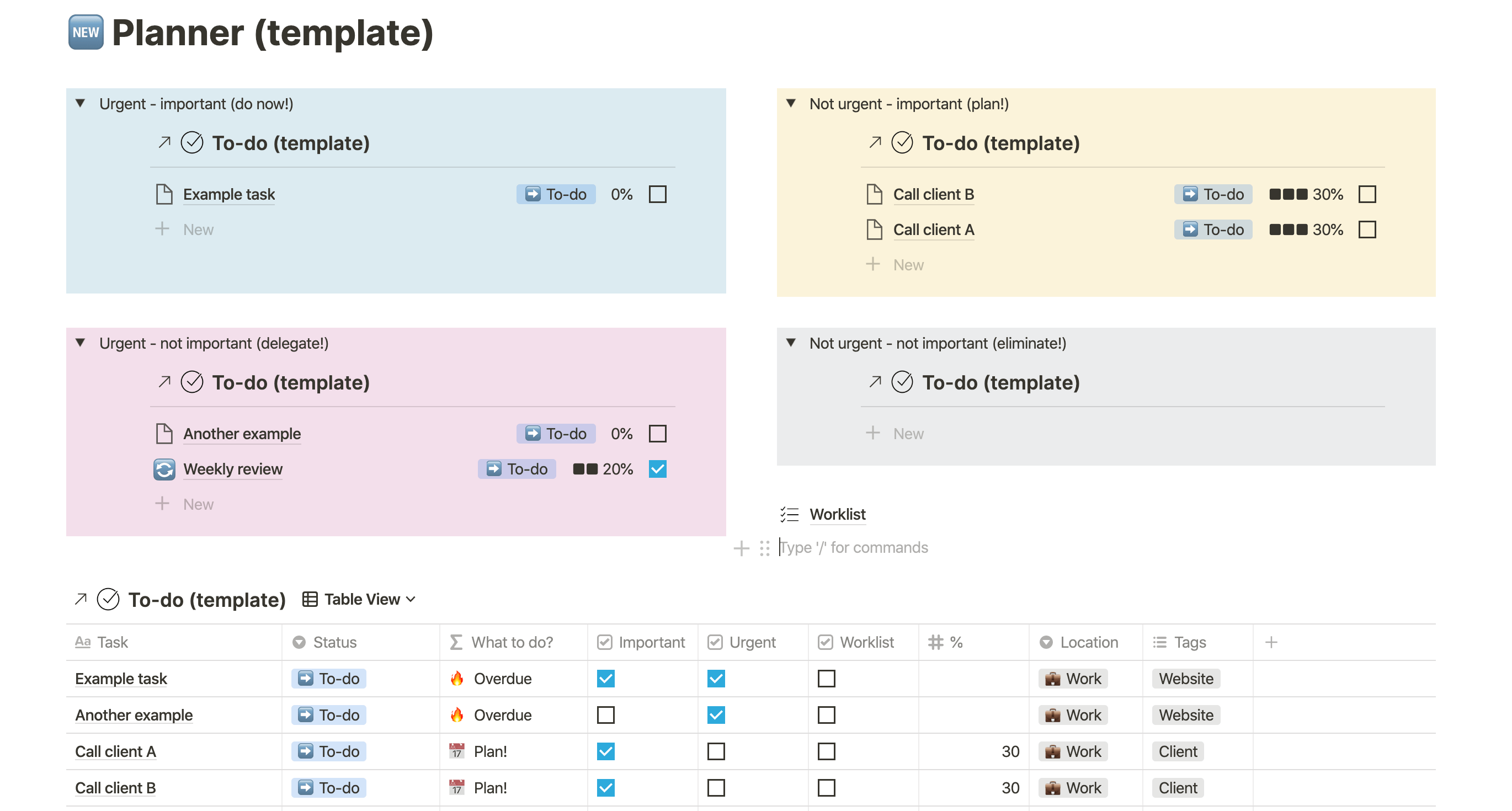Screen dimensions: 1512x811
Task: Open the Table View dropdown
Action: (411, 599)
